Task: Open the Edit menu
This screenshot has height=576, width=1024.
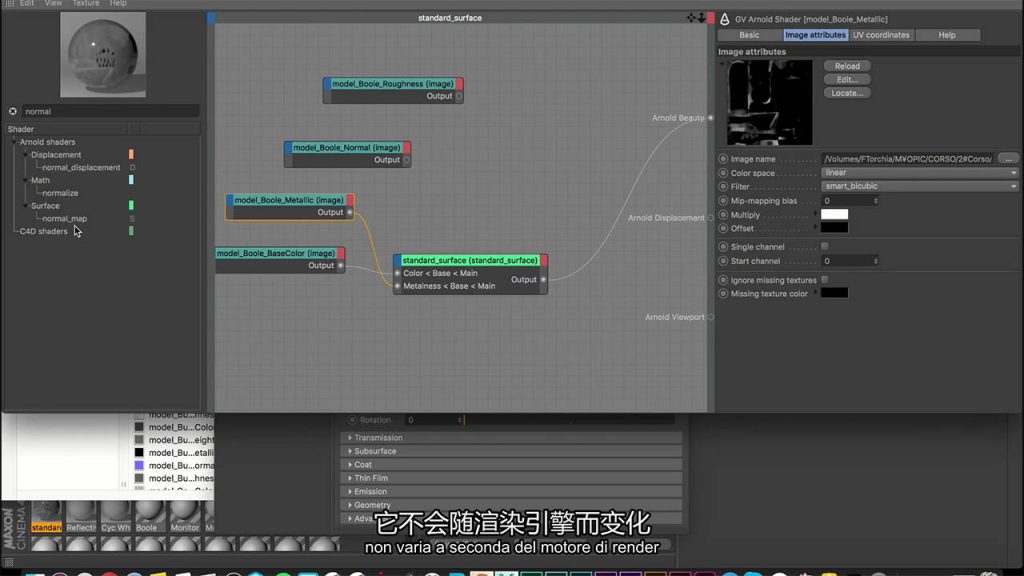Action: (x=27, y=3)
